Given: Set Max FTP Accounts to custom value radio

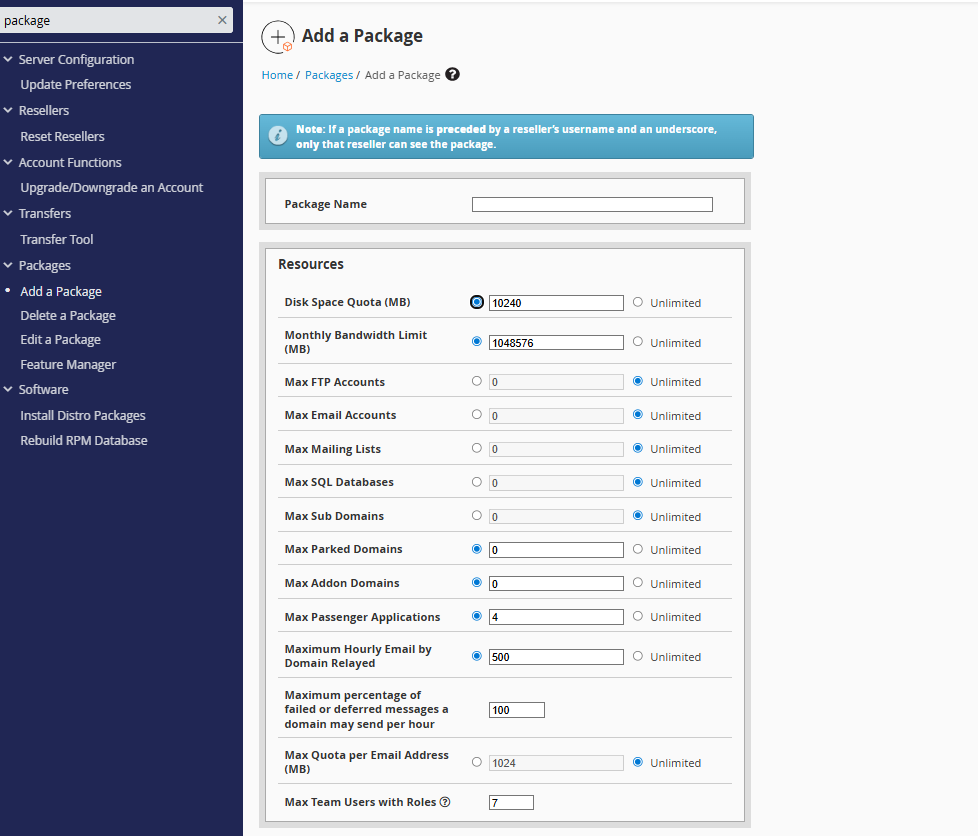Looking at the screenshot, I should click(476, 381).
